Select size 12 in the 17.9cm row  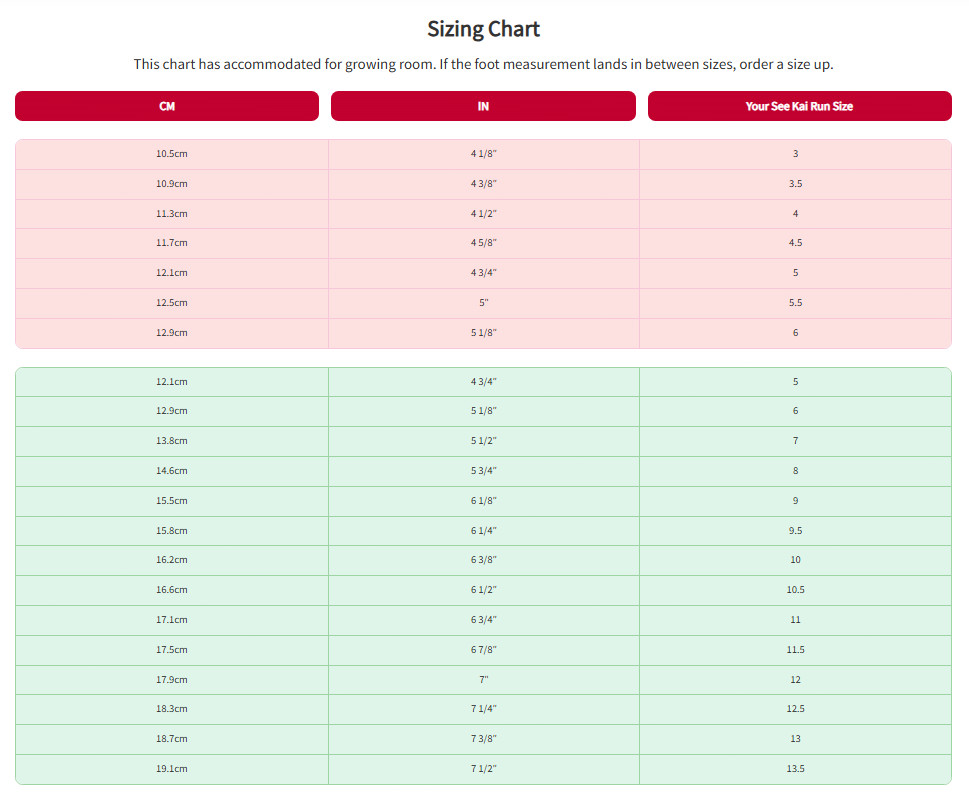[795, 680]
